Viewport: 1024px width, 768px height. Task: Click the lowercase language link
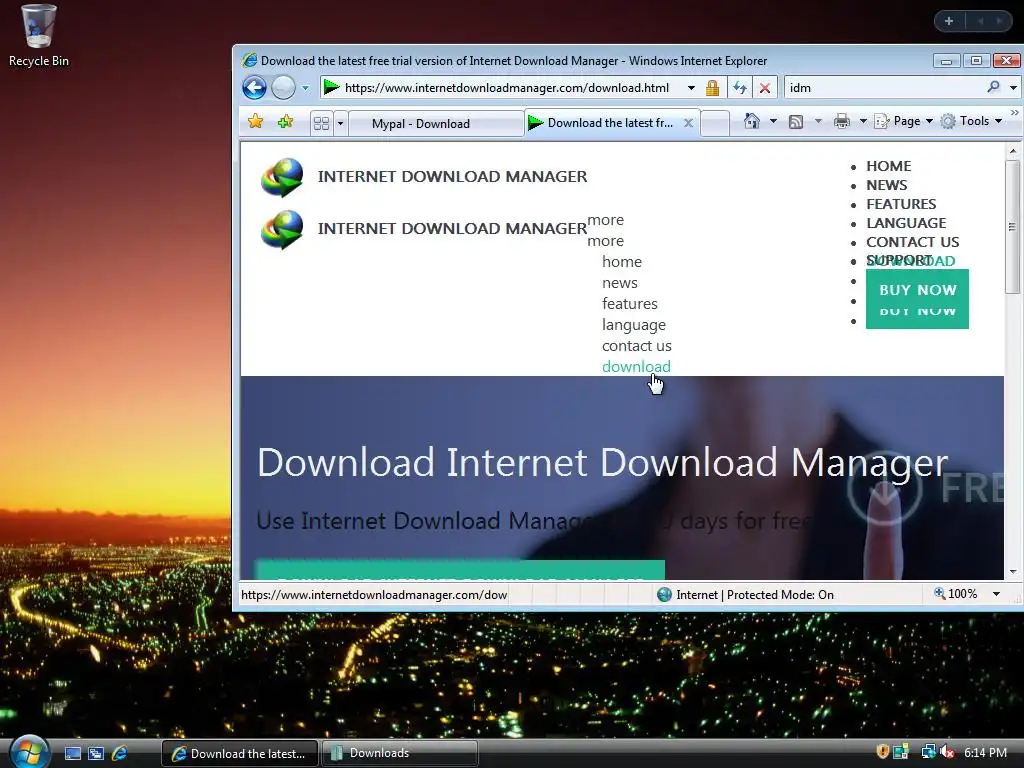(x=633, y=325)
